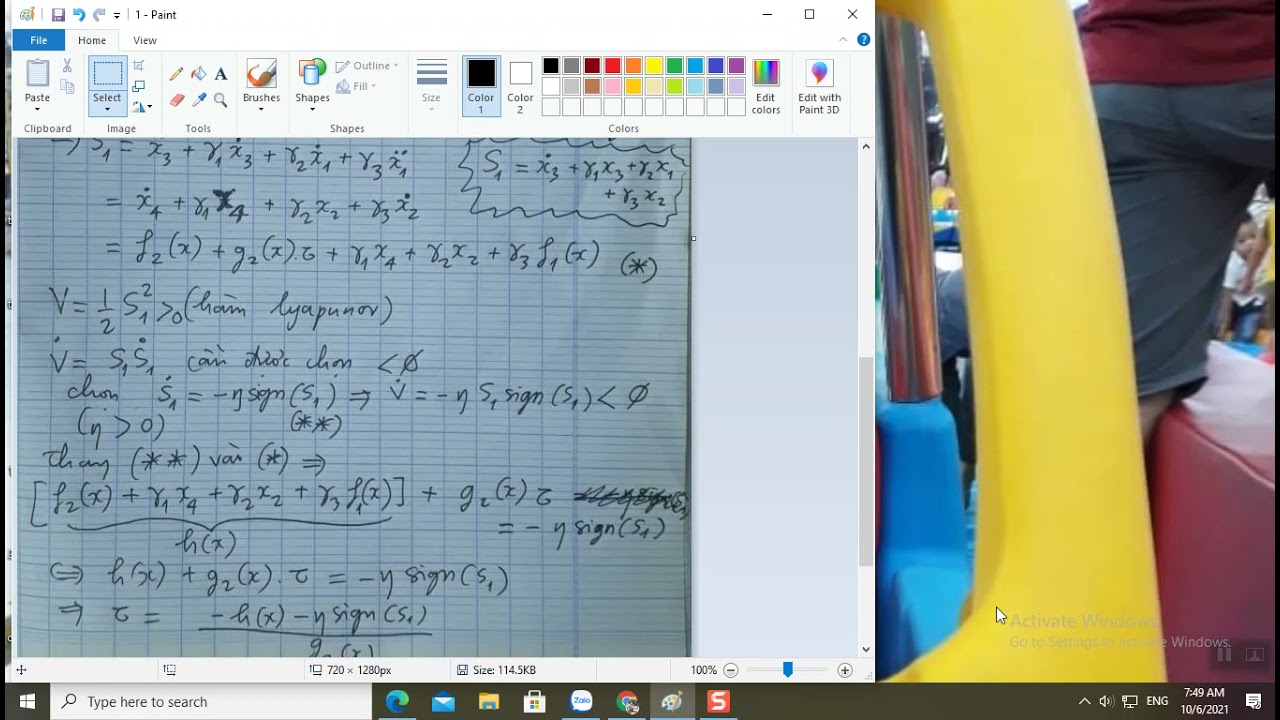The width and height of the screenshot is (1280, 720).
Task: Open the File menu
Action: click(x=38, y=40)
